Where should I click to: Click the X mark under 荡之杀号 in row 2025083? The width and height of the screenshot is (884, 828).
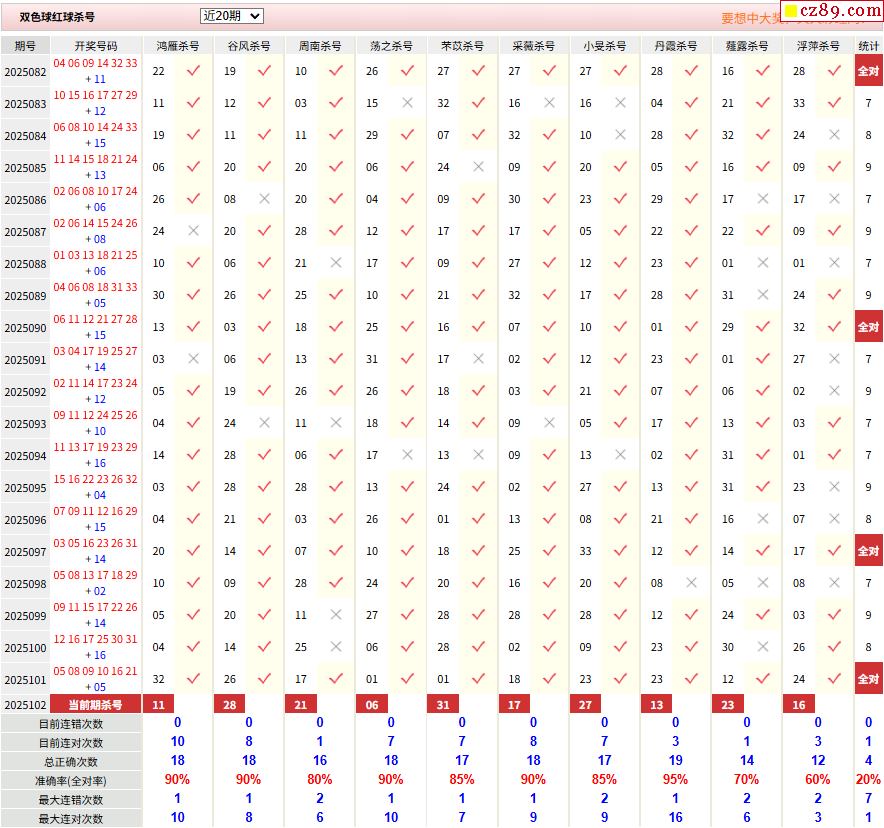(408, 103)
